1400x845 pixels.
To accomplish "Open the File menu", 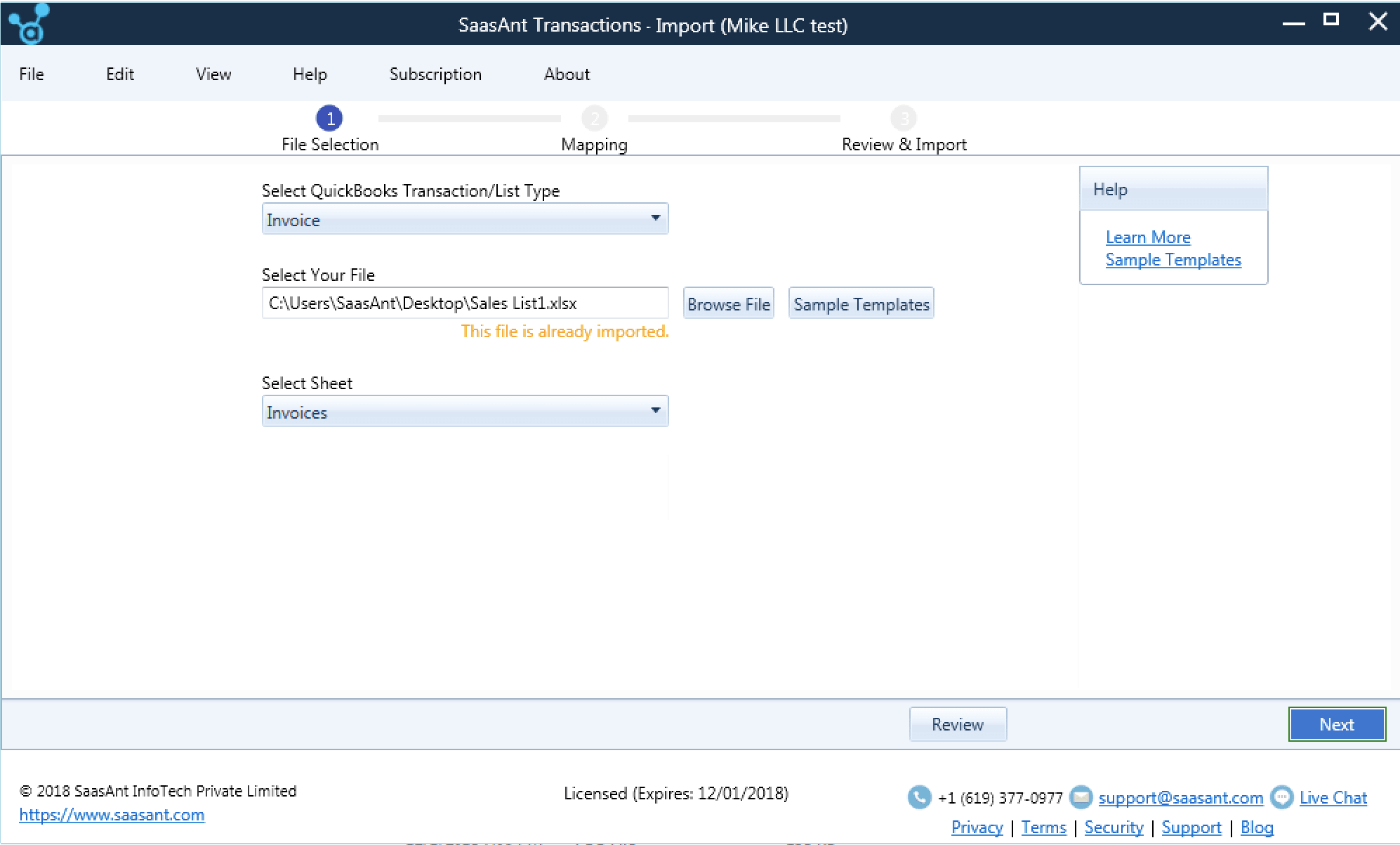I will tap(31, 74).
